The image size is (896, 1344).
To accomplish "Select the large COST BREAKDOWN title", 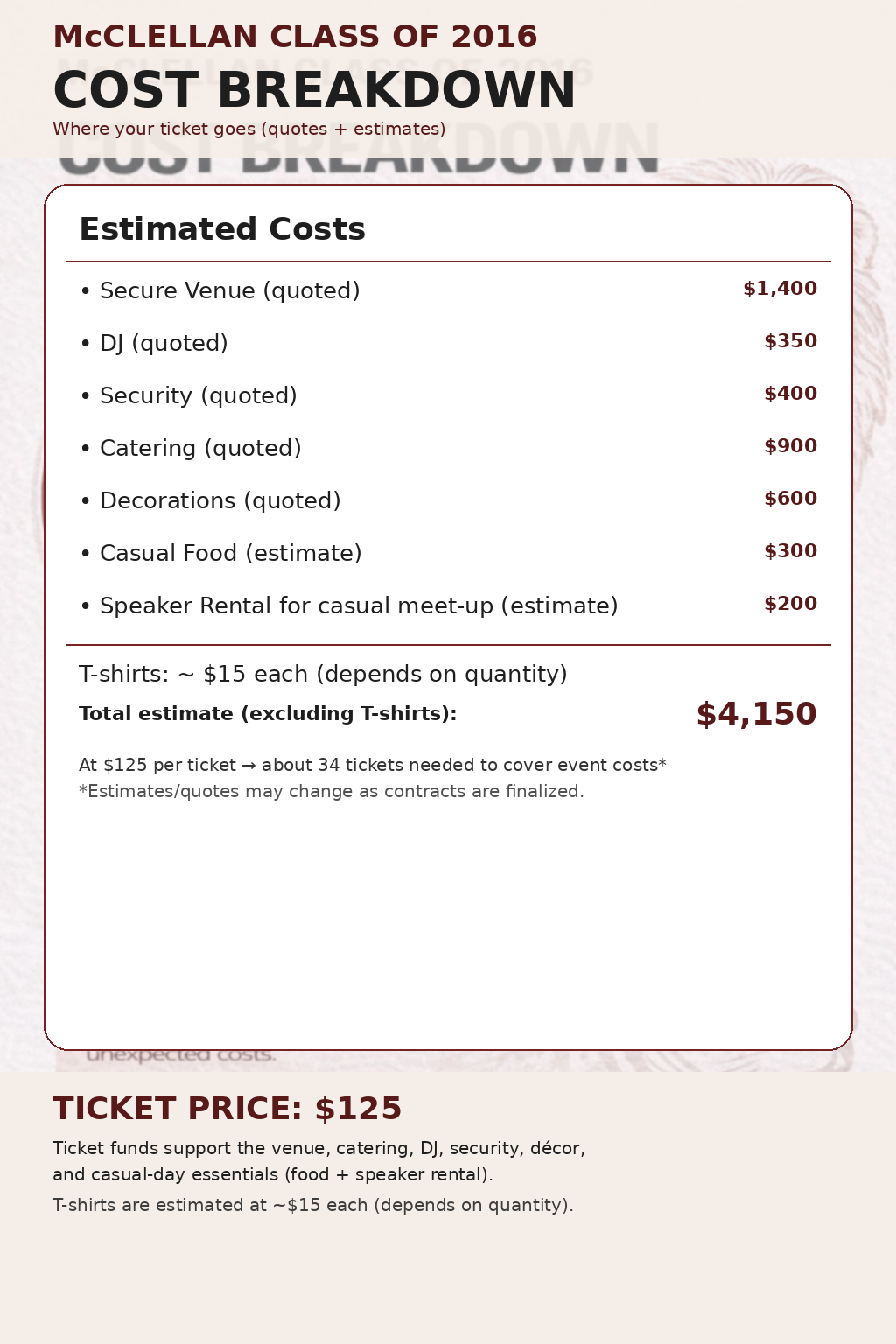I will (314, 90).
